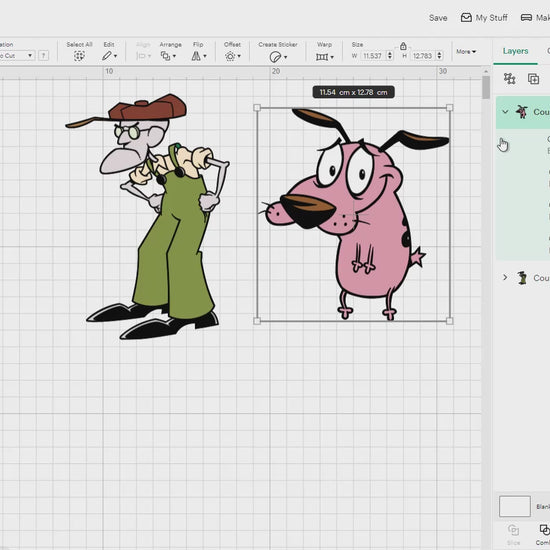Open the Arrange tool menu

(168, 56)
